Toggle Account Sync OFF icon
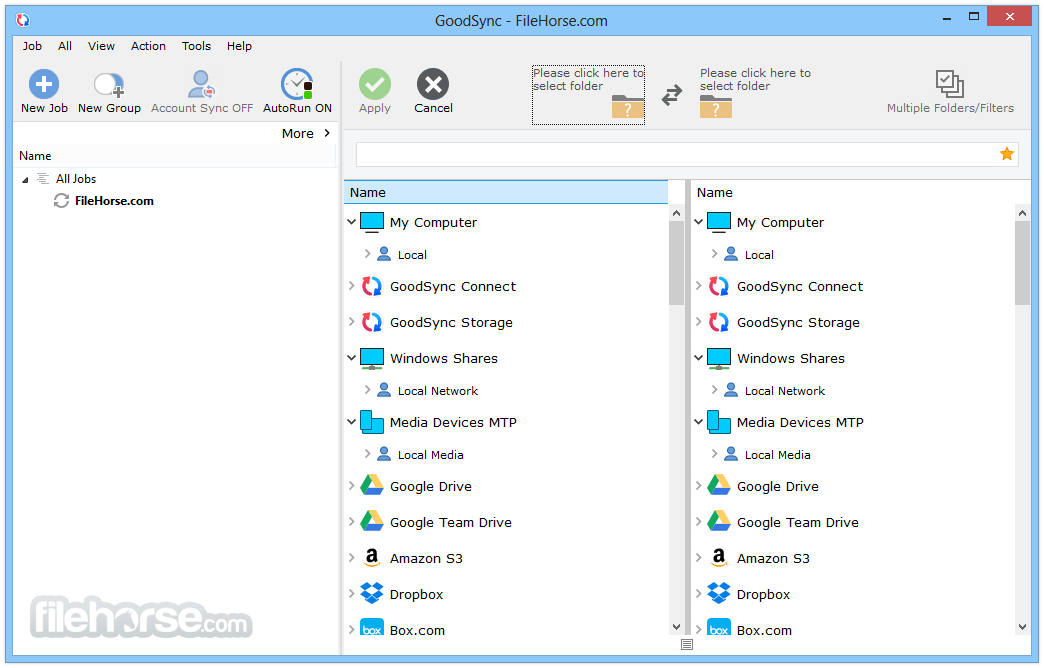 coord(201,84)
